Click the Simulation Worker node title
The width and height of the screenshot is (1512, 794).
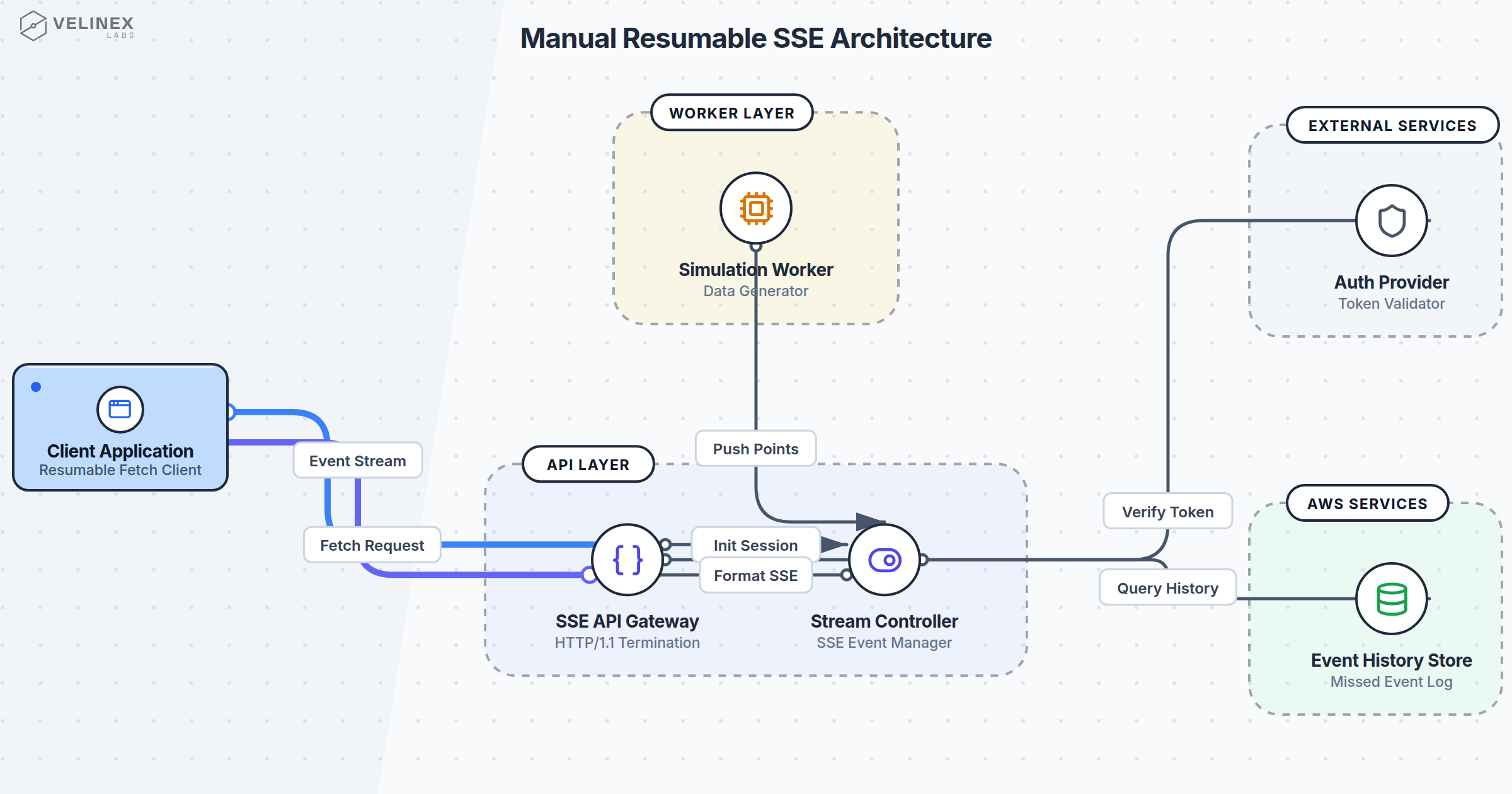[755, 270]
